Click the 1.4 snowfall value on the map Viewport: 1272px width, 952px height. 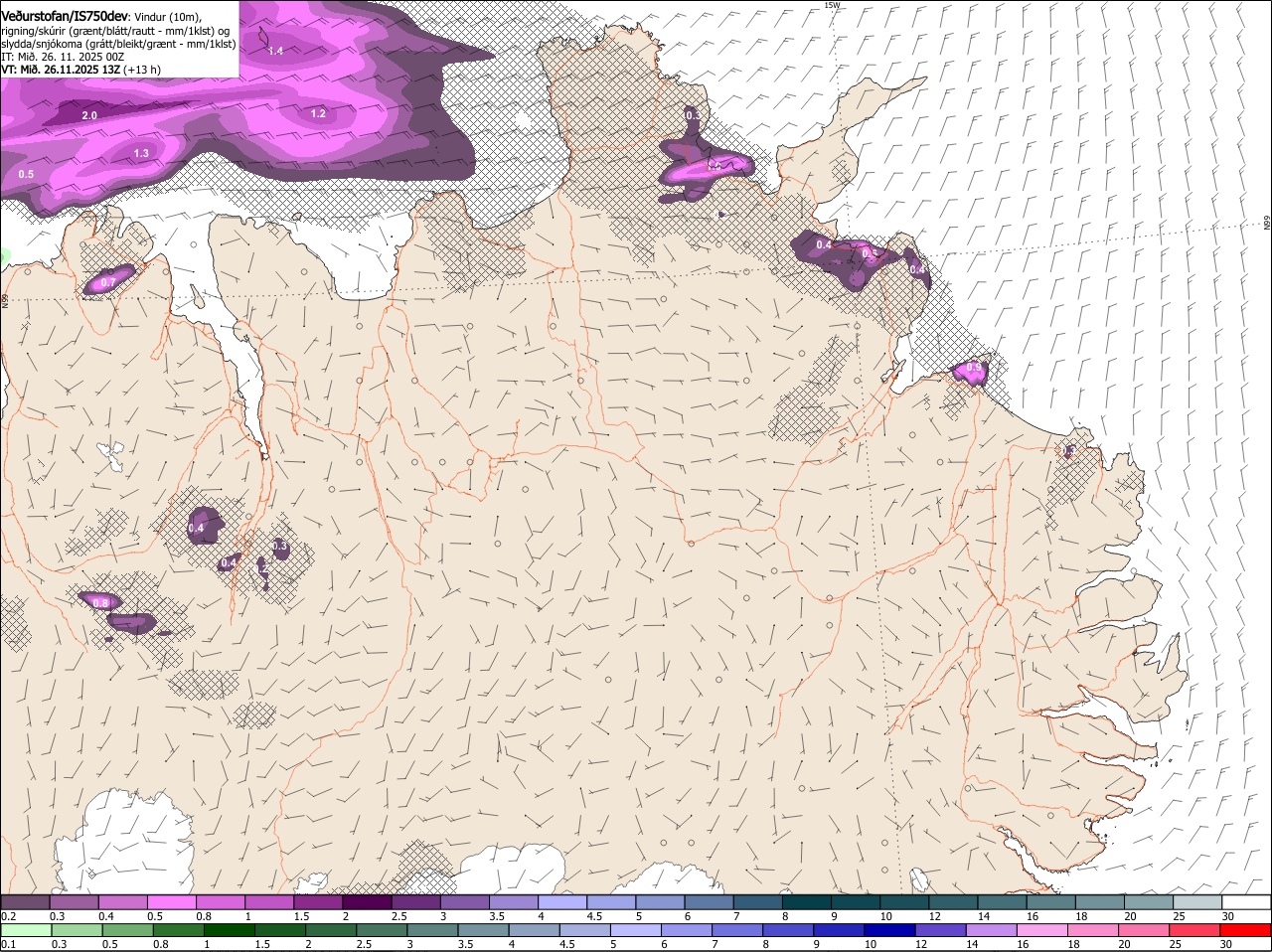pos(275,51)
